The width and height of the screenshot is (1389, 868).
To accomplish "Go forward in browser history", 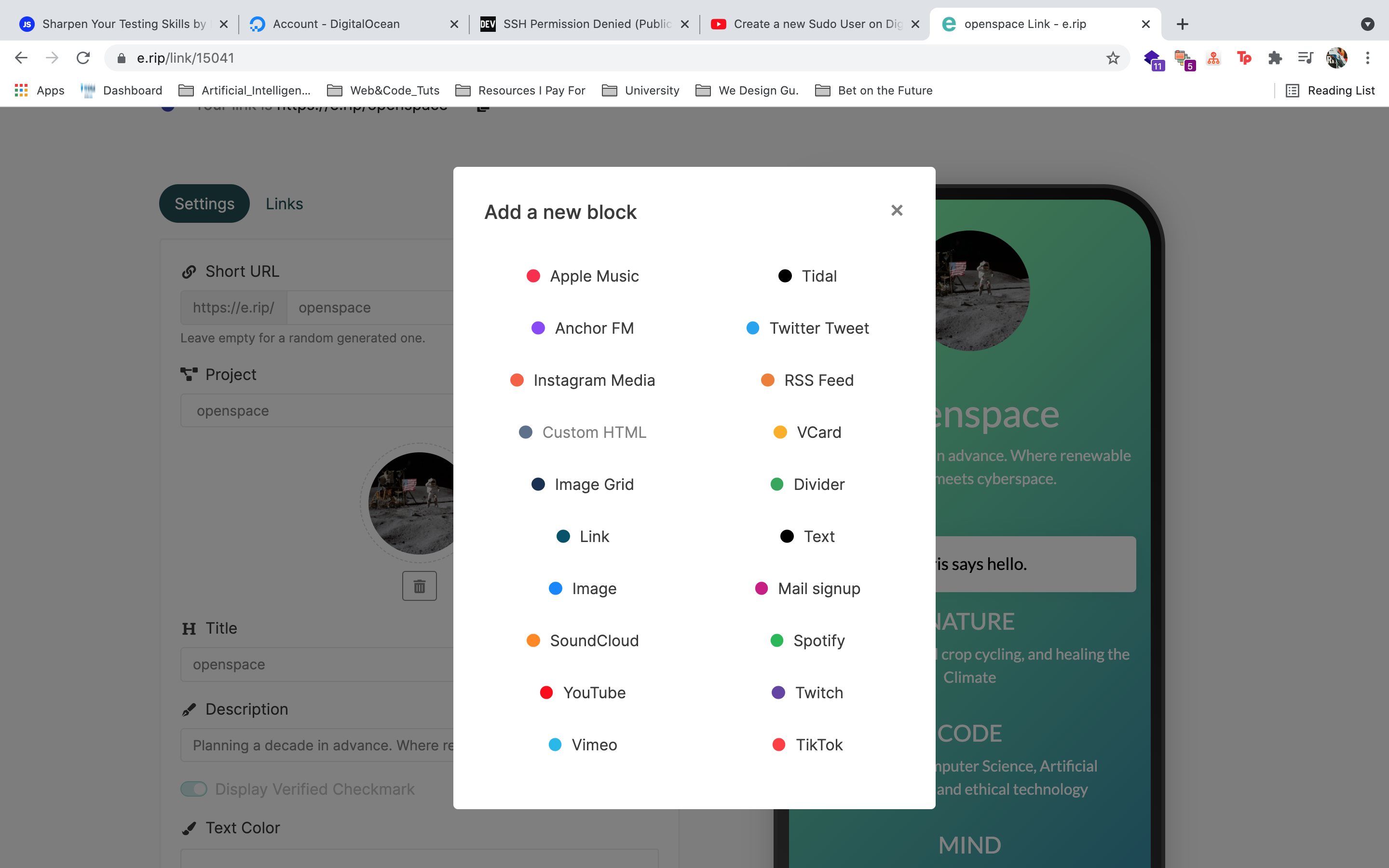I will [52, 58].
